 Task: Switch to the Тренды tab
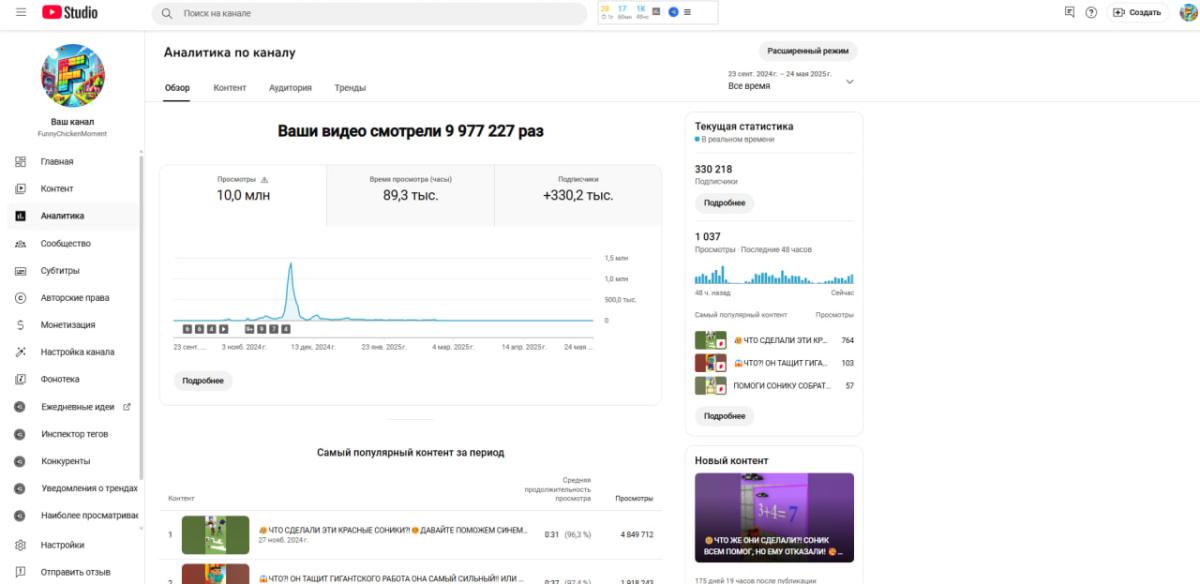pyautogui.click(x=350, y=88)
